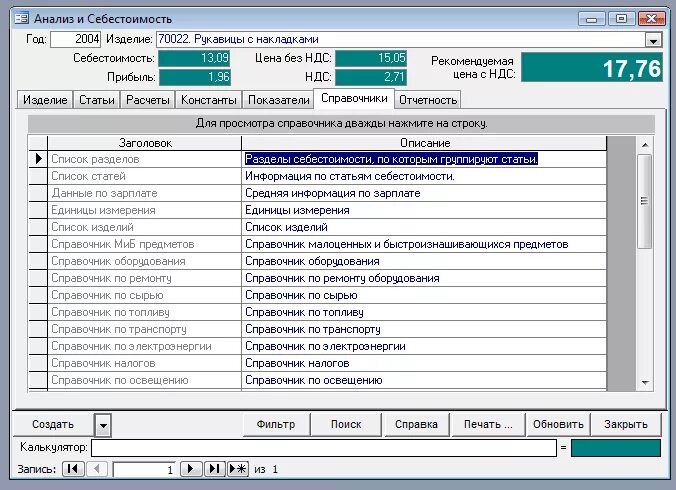Click the Фильтр button
This screenshot has width=676, height=490.
(x=276, y=424)
